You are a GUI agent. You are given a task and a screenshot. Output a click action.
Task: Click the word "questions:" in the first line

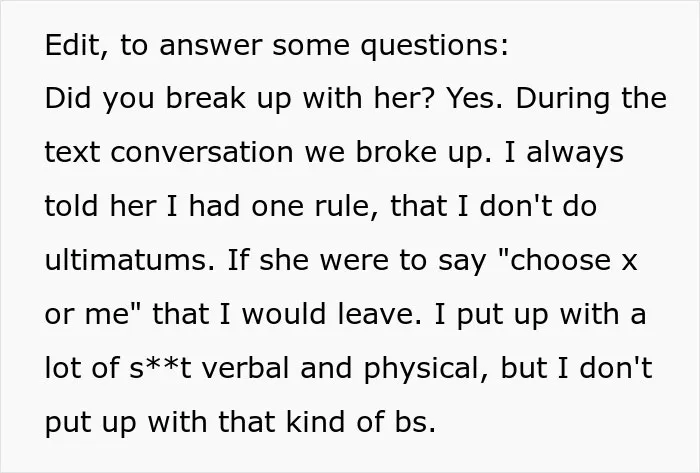click(x=435, y=47)
